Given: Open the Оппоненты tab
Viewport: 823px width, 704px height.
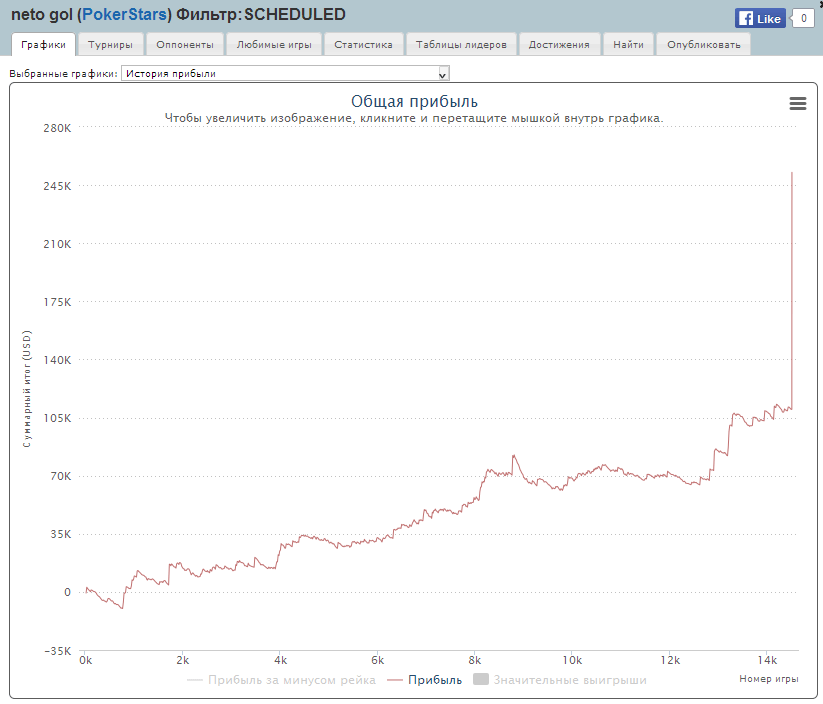Looking at the screenshot, I should pyautogui.click(x=185, y=45).
